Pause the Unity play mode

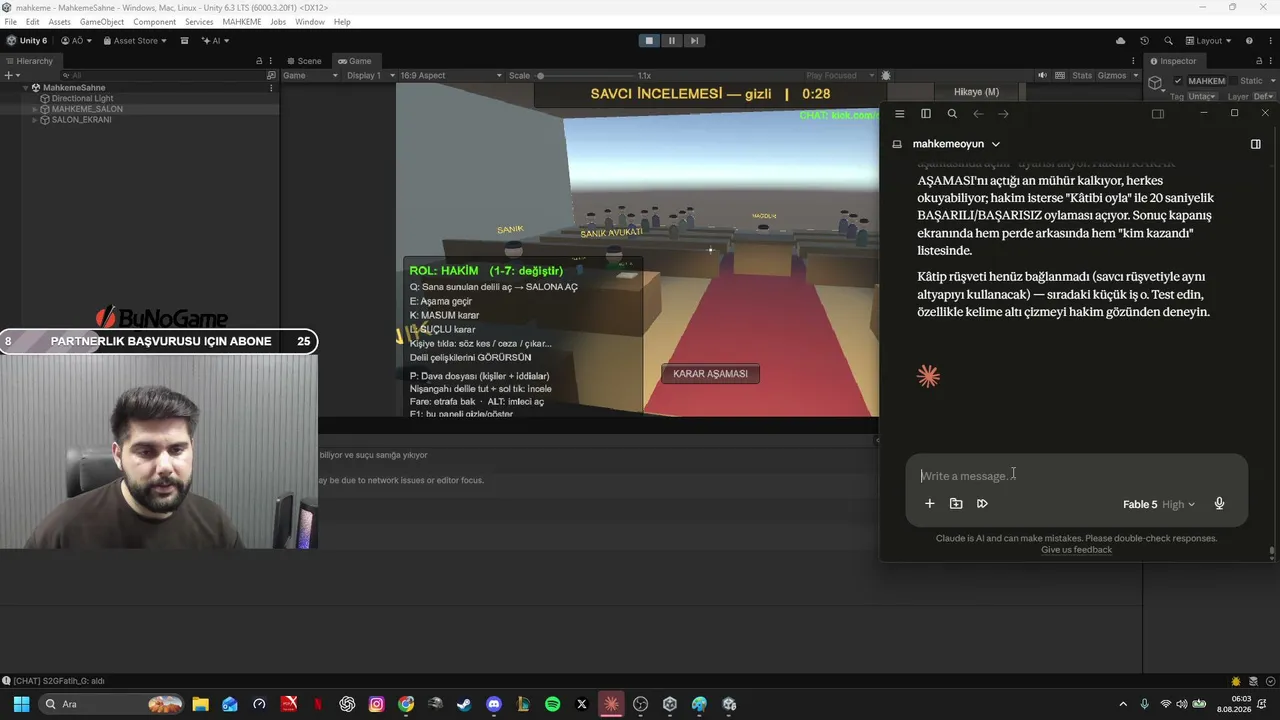click(671, 41)
